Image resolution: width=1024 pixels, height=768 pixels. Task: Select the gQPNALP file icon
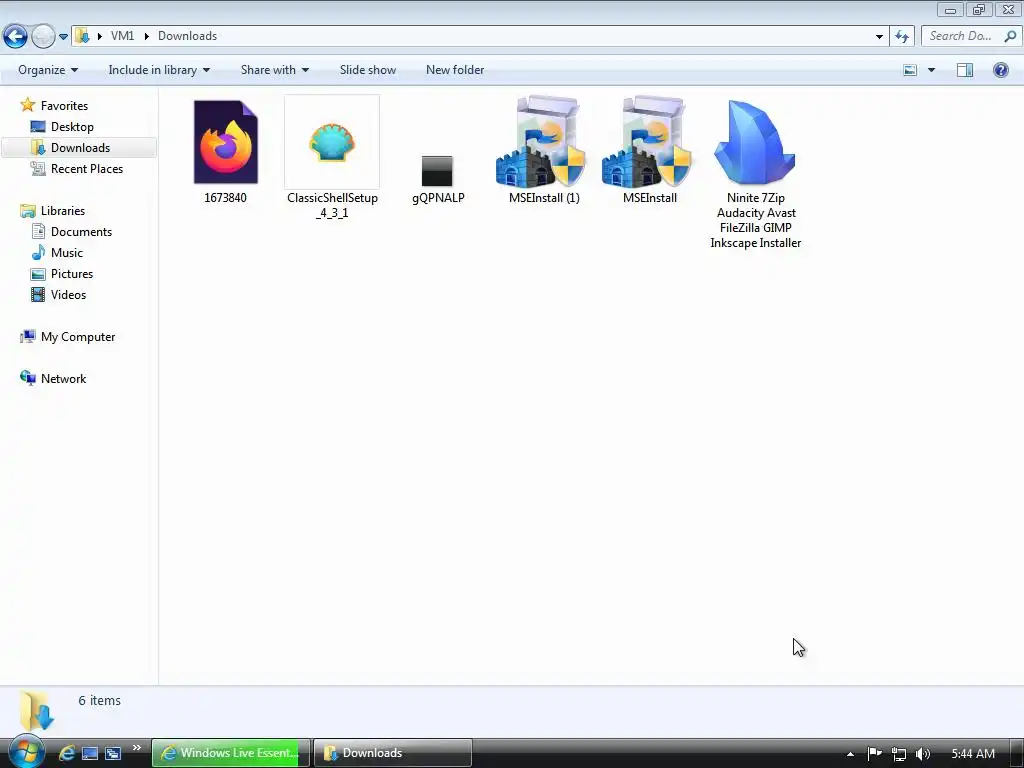[437, 171]
